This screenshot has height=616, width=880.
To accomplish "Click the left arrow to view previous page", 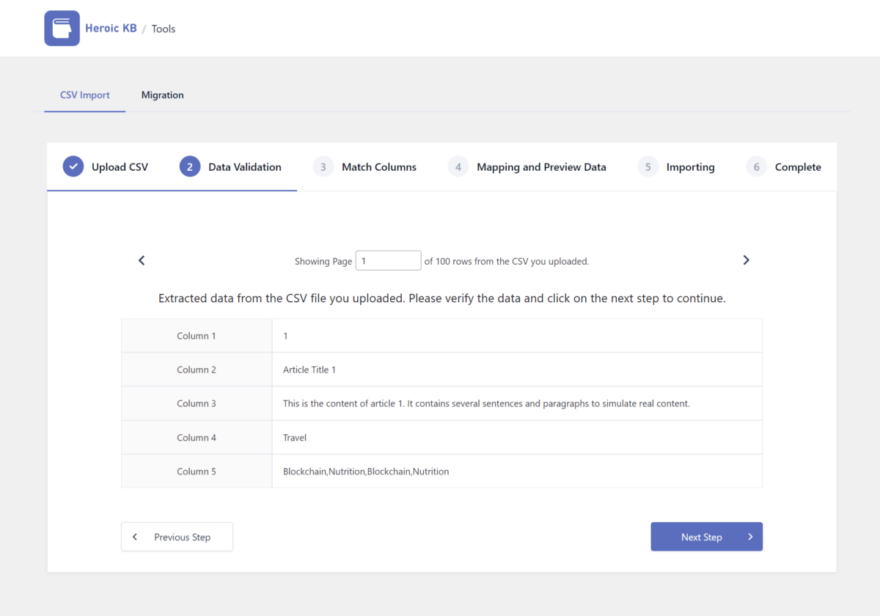I will 141,259.
